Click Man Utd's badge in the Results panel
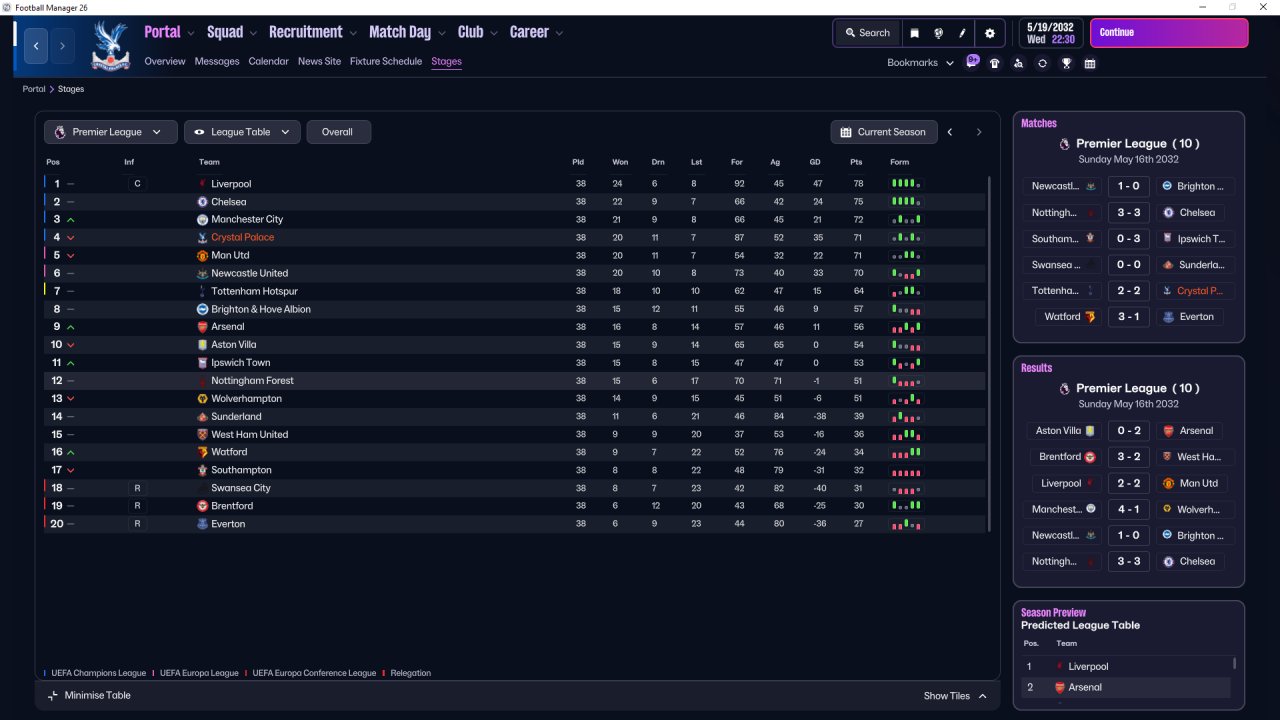The width and height of the screenshot is (1280, 720). click(x=1167, y=483)
